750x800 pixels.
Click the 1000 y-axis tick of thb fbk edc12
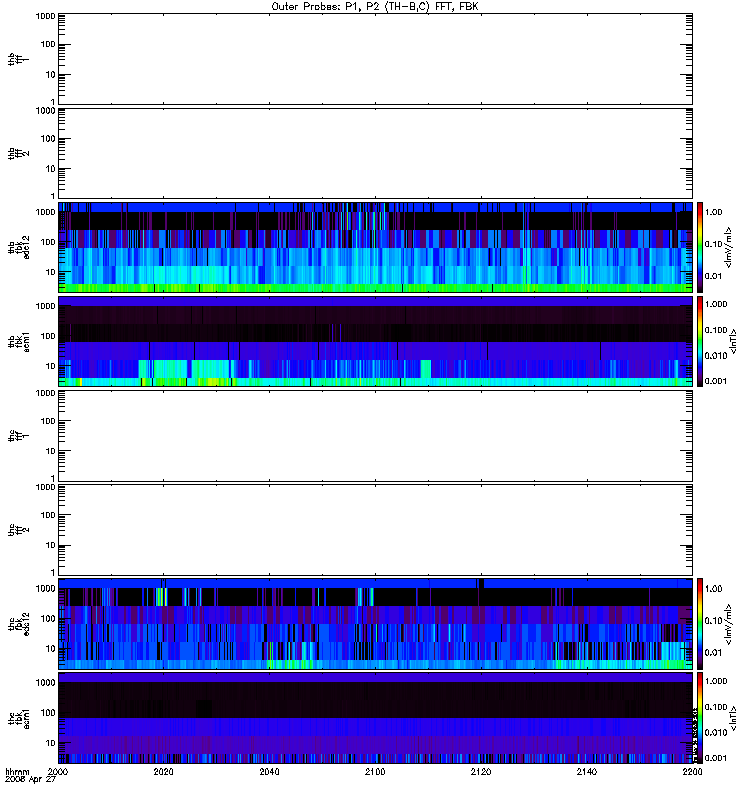coord(45,212)
